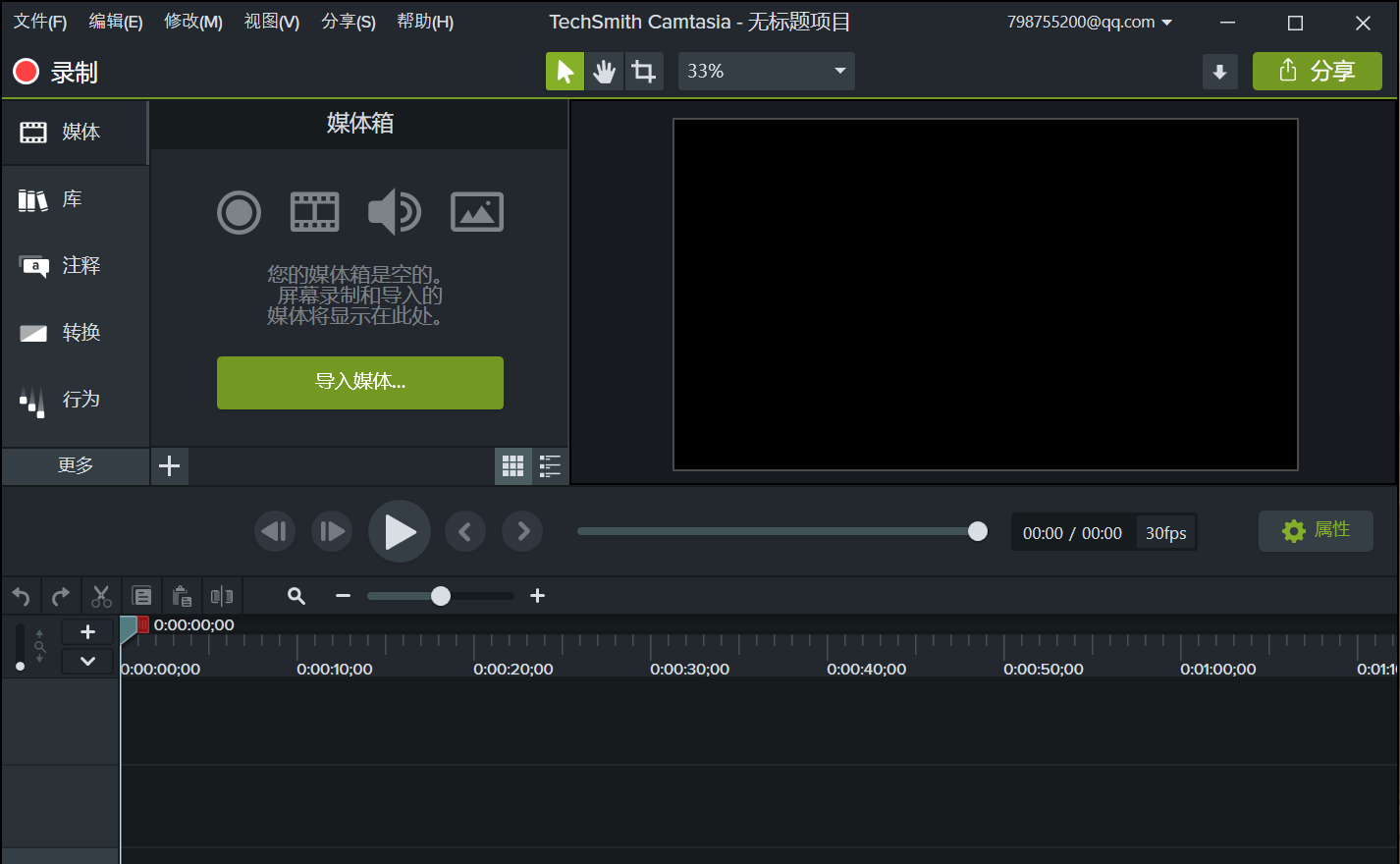Click the scissors Cut icon
This screenshot has width=1400, height=864.
coord(101,596)
